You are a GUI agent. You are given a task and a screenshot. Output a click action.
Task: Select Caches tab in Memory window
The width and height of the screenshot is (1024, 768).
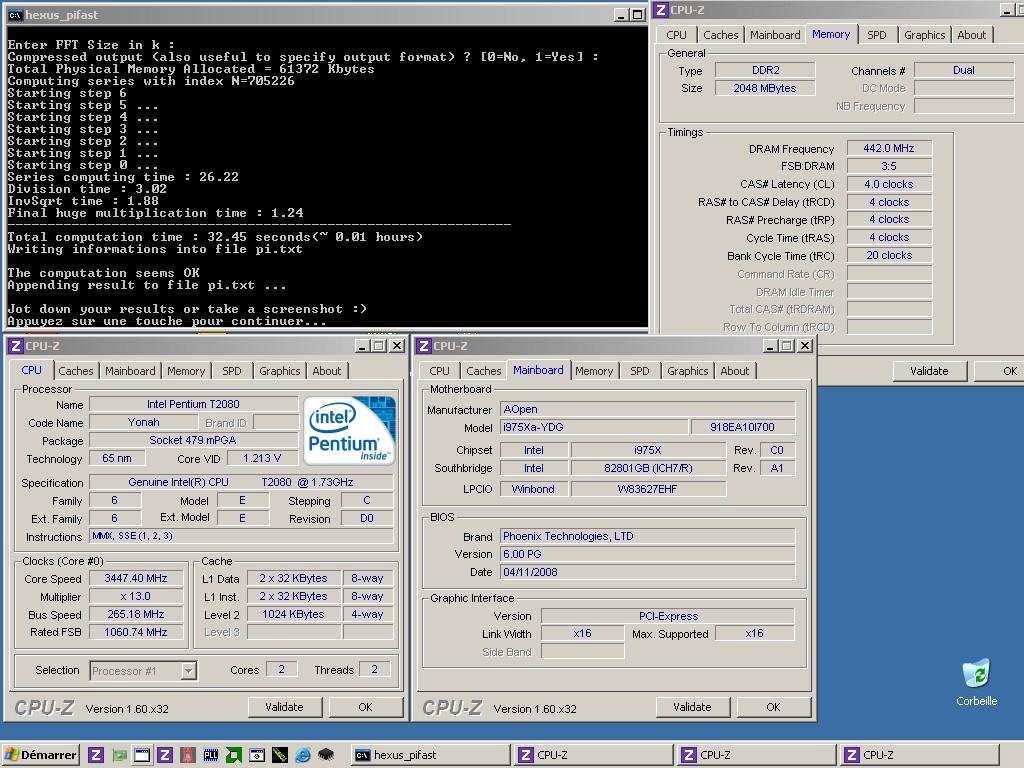[720, 35]
